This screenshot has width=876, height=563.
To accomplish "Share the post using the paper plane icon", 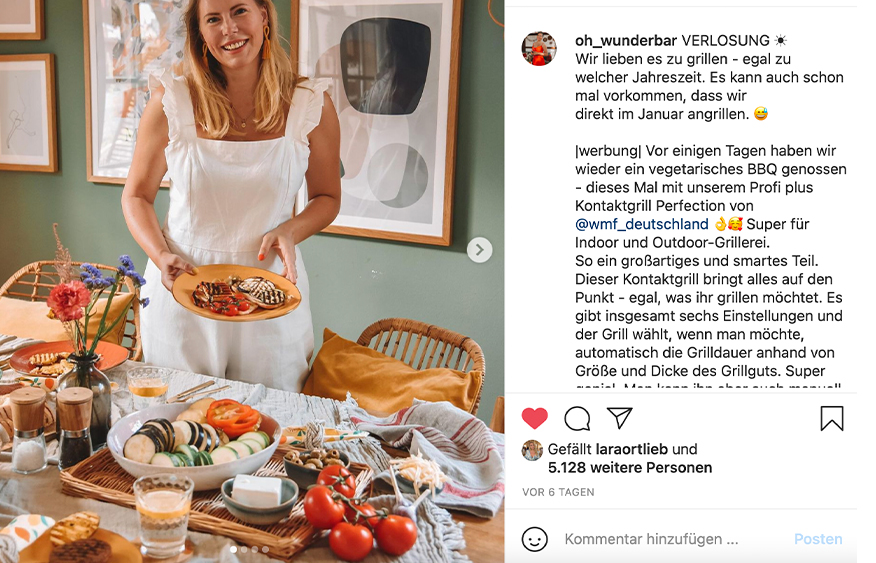I will pyautogui.click(x=620, y=418).
